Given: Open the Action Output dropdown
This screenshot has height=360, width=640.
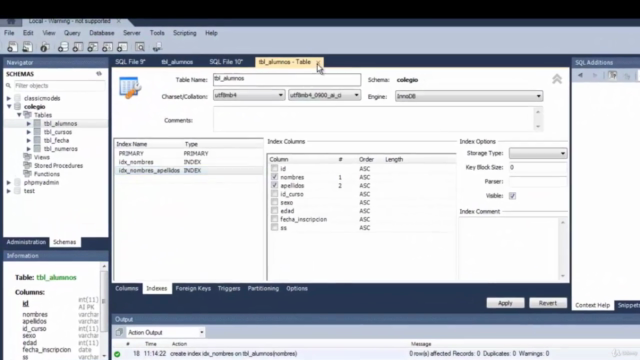Looking at the screenshot, I should pyautogui.click(x=165, y=332).
